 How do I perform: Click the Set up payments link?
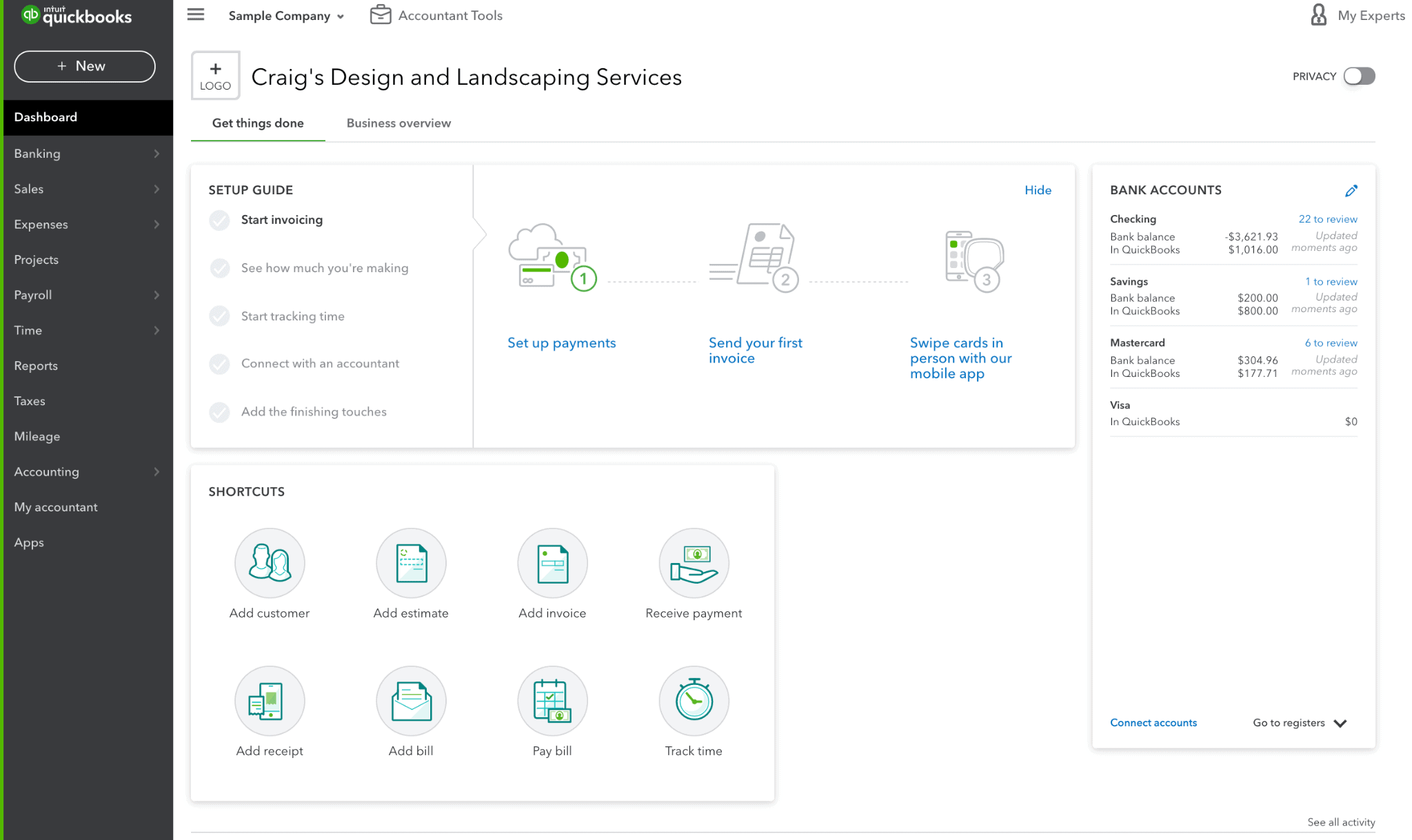click(561, 342)
